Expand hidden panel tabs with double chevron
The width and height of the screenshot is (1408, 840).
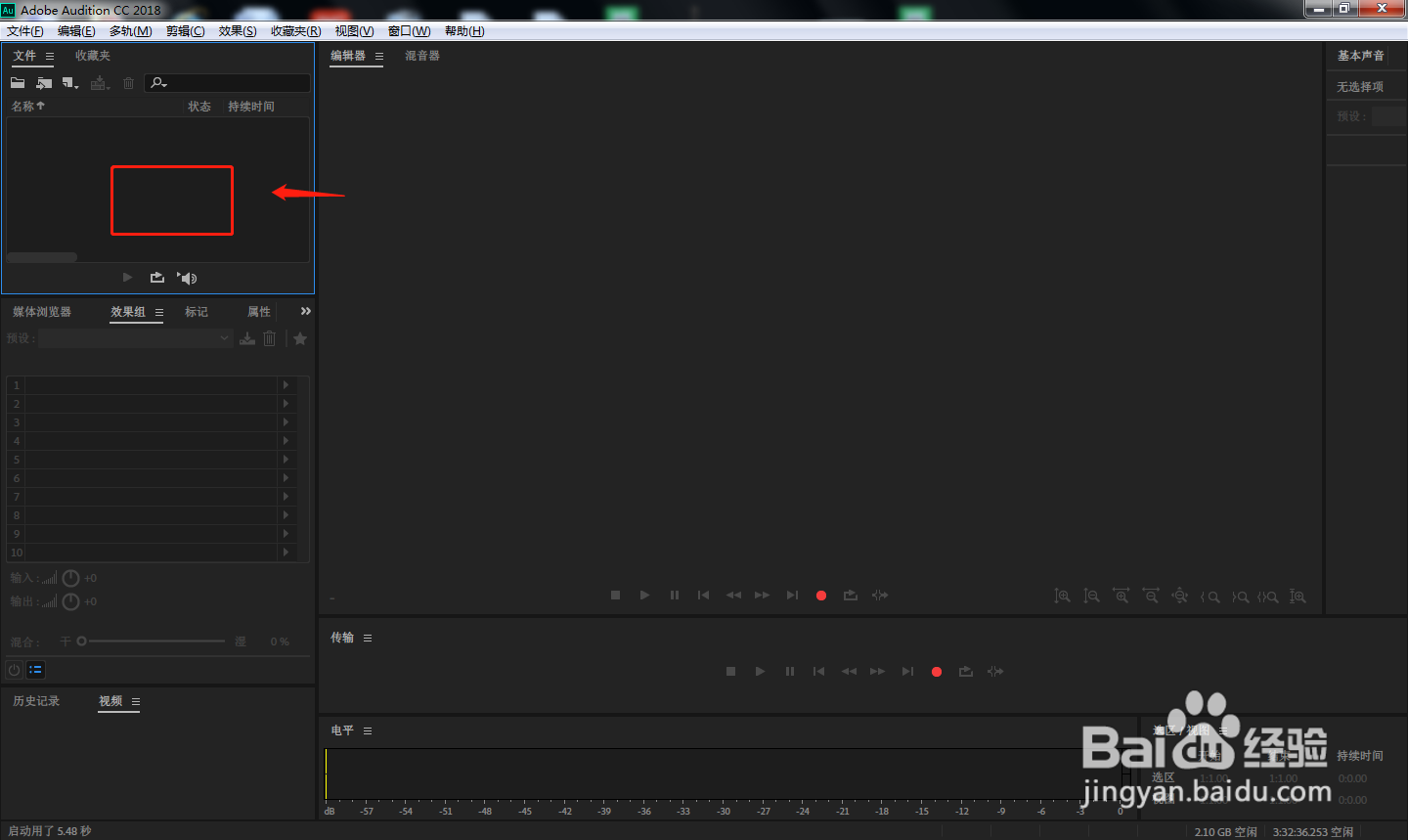[306, 311]
